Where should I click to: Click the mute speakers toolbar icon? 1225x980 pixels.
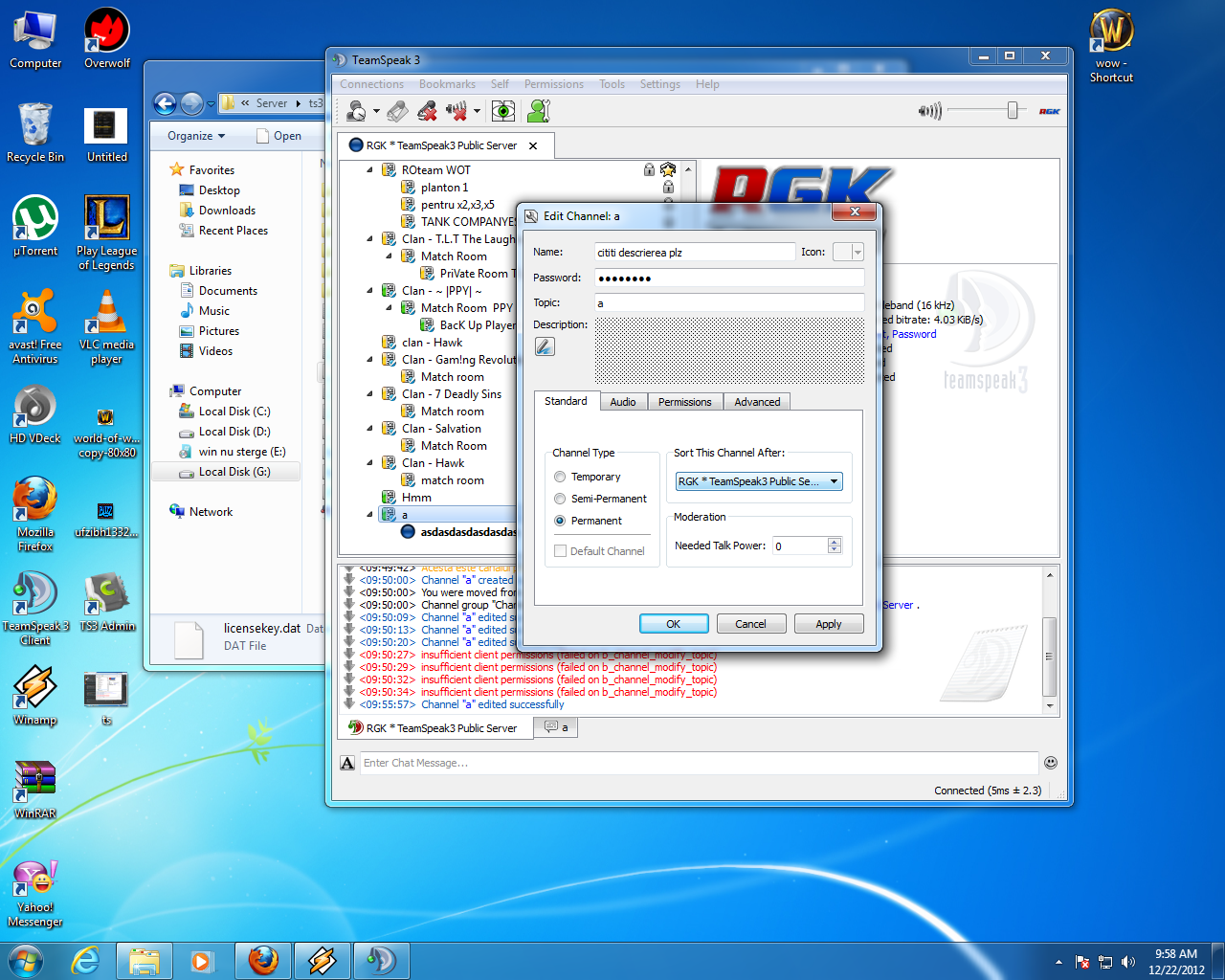pyautogui.click(x=457, y=112)
